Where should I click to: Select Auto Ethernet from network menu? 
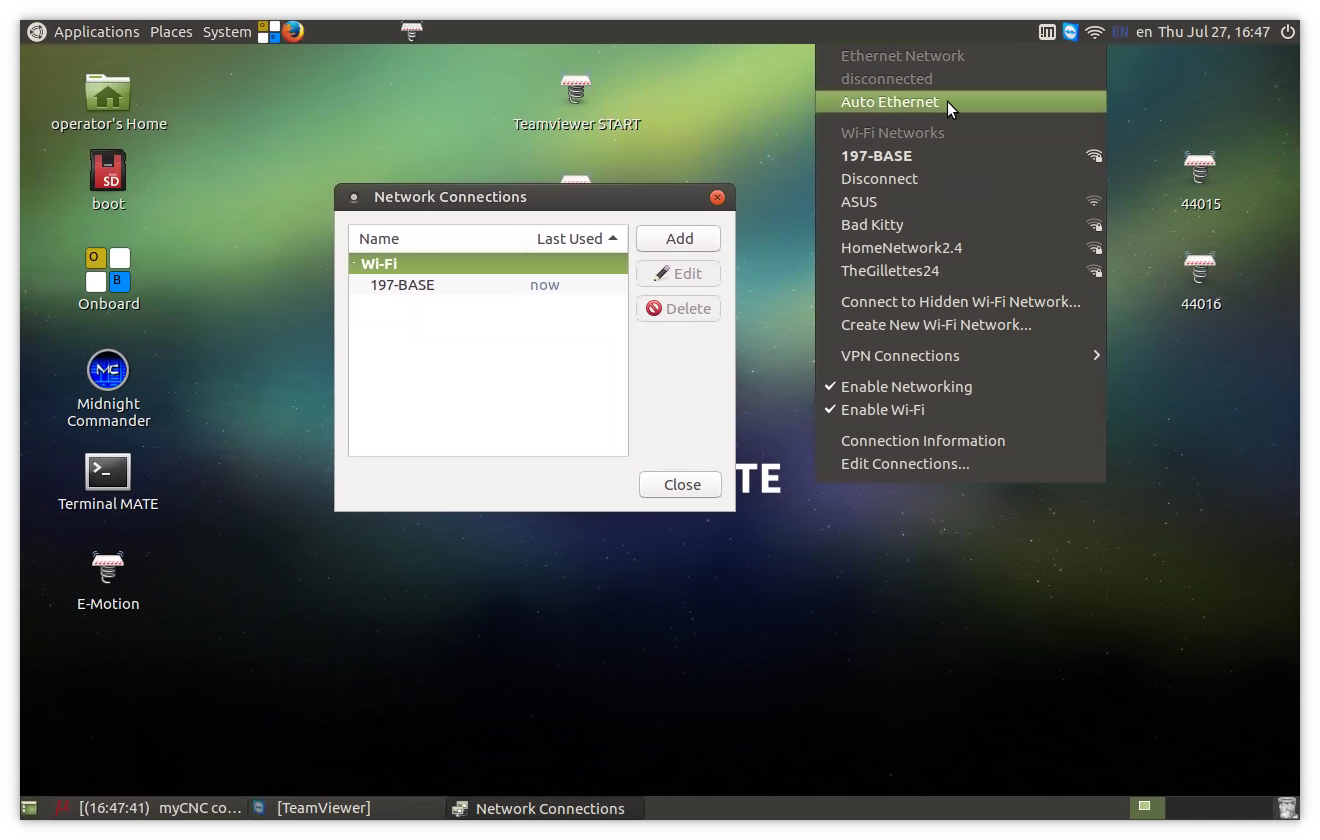coord(889,102)
